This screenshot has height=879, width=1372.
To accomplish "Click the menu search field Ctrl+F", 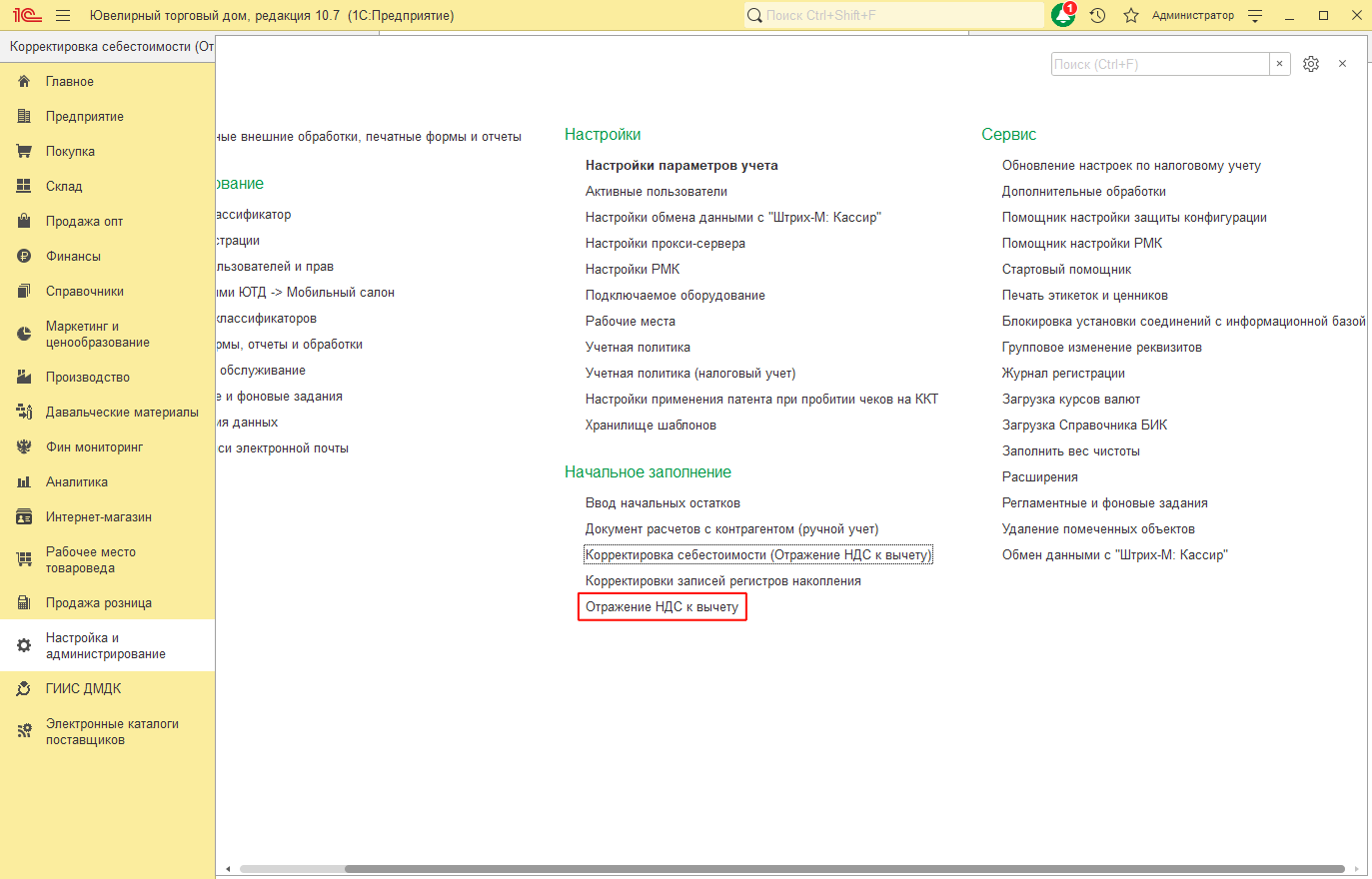I will point(1160,64).
